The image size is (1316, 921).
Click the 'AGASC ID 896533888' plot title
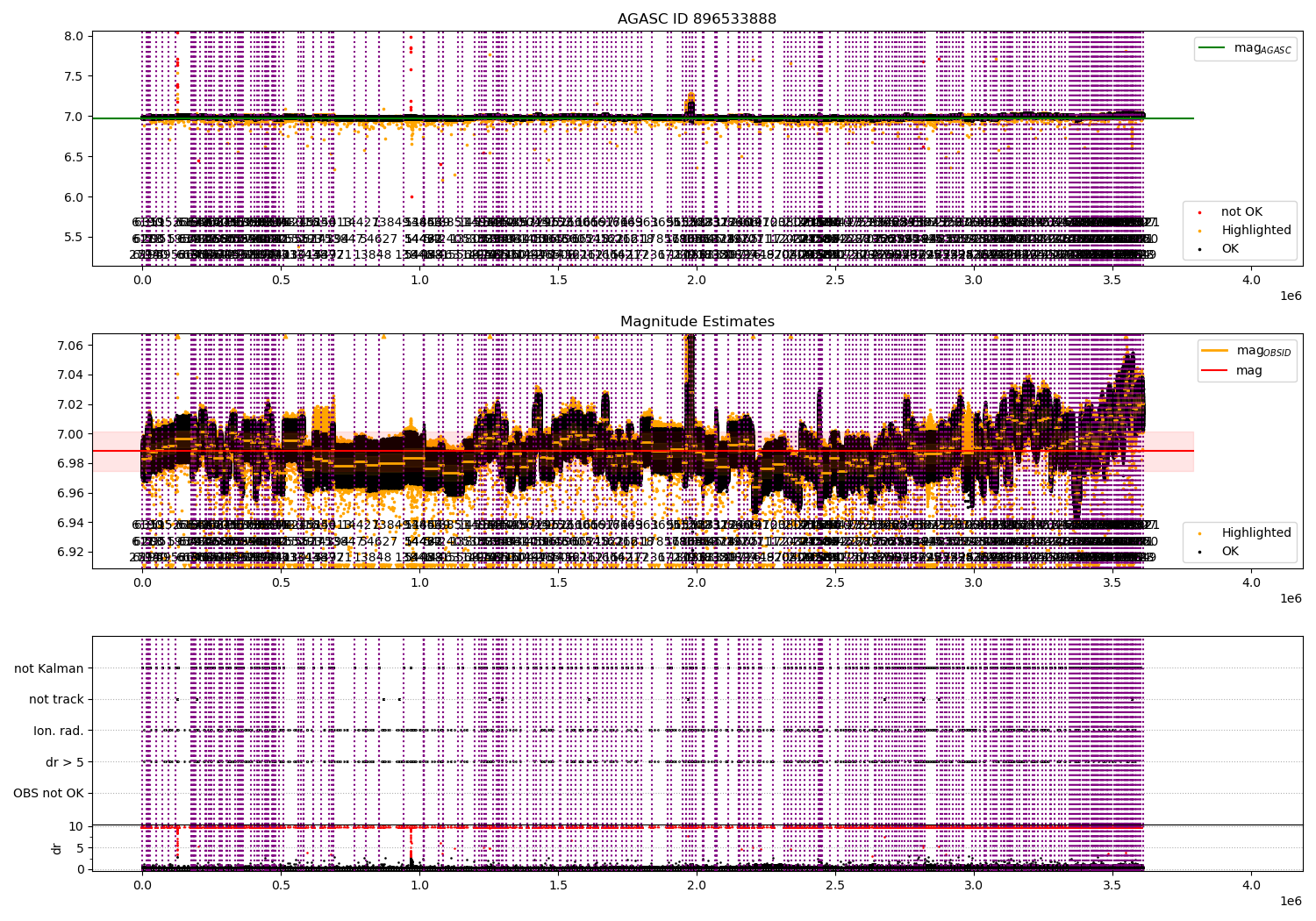[697, 18]
